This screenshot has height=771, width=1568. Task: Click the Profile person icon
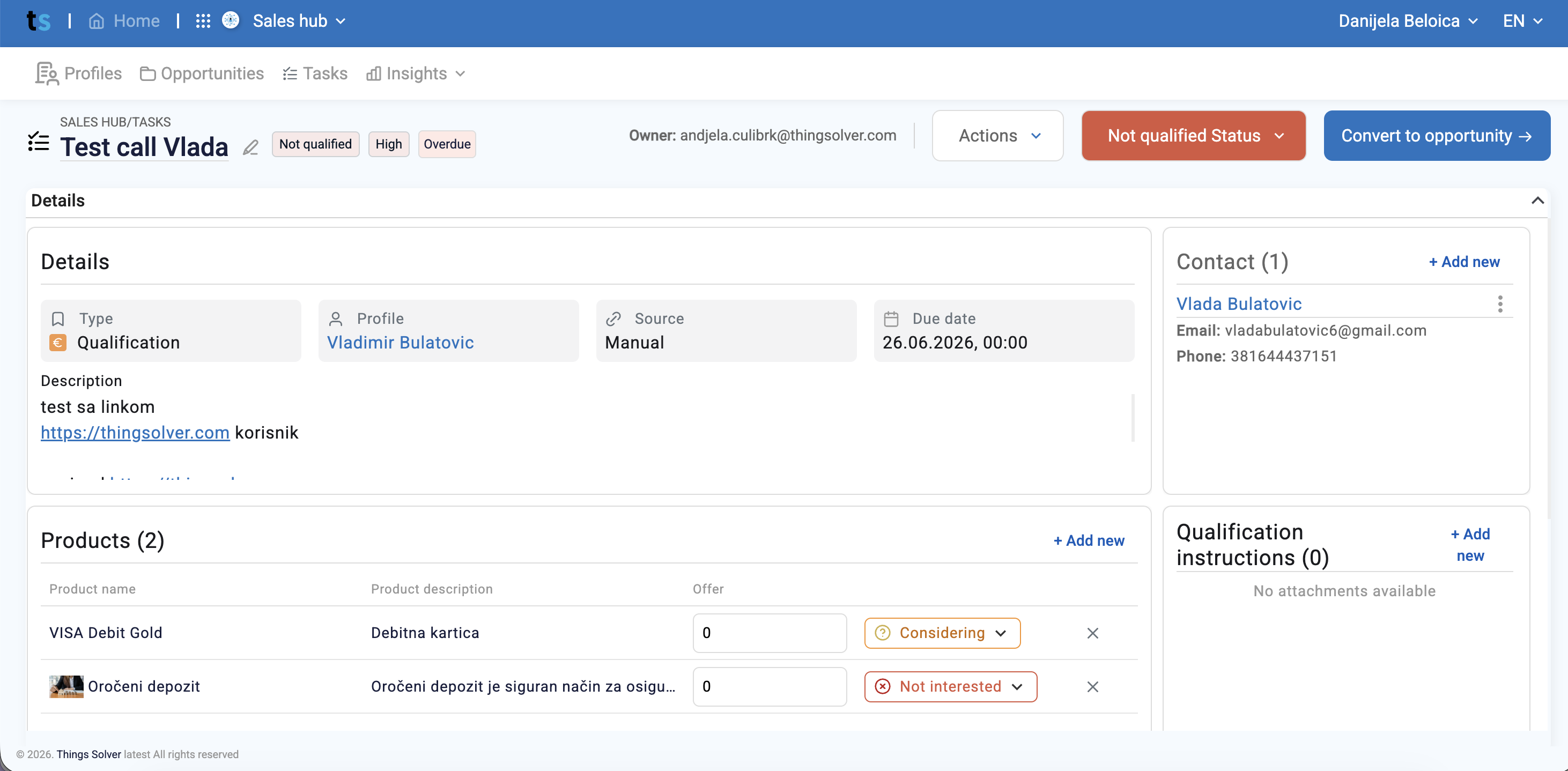[x=335, y=319]
